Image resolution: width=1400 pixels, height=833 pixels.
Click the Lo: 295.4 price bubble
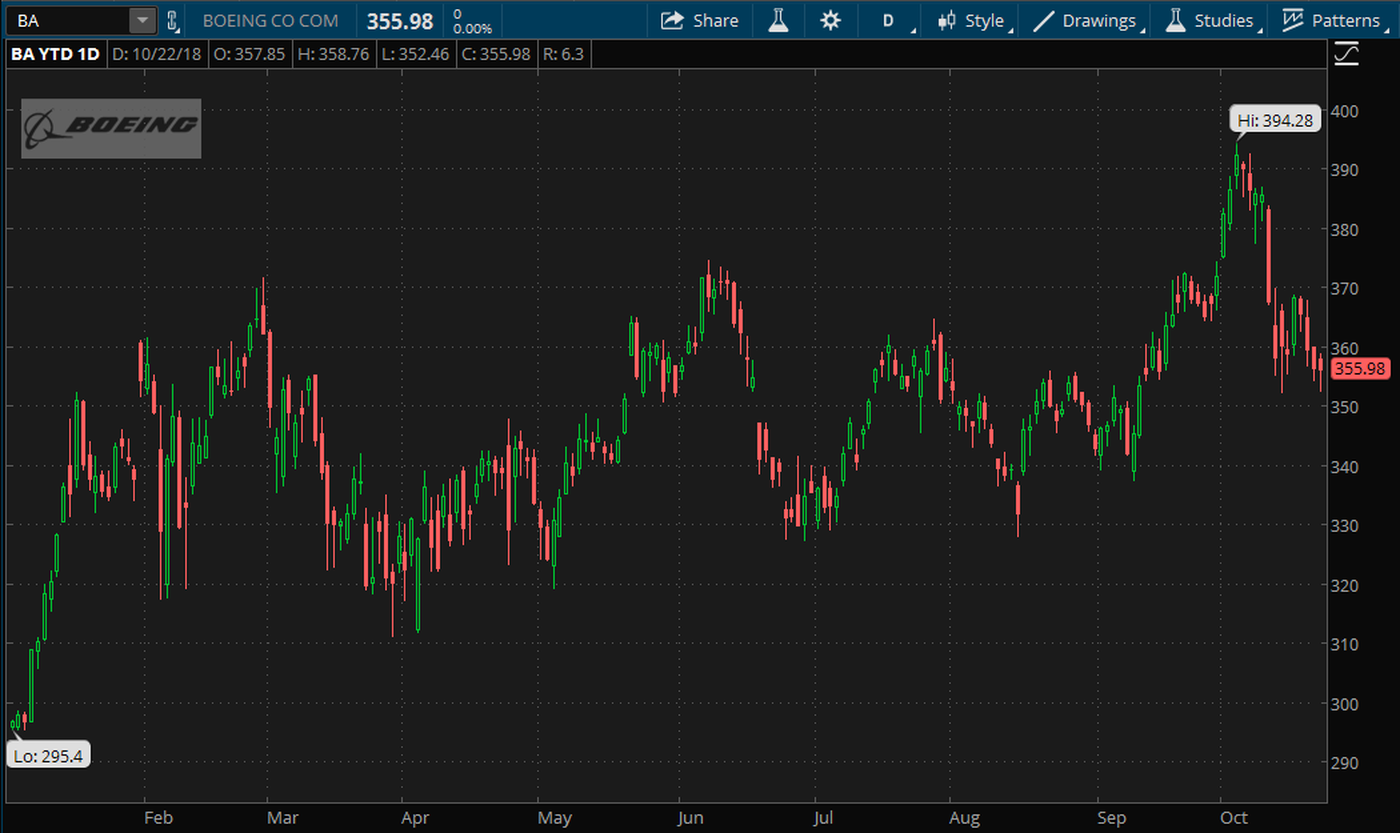click(x=48, y=755)
